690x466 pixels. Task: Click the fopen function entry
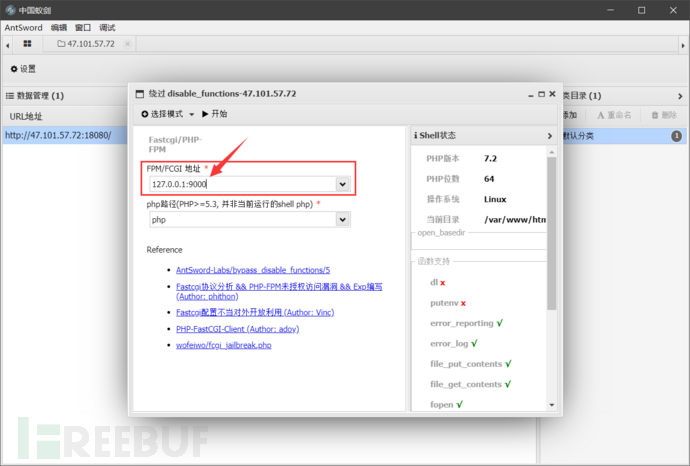tap(446, 404)
